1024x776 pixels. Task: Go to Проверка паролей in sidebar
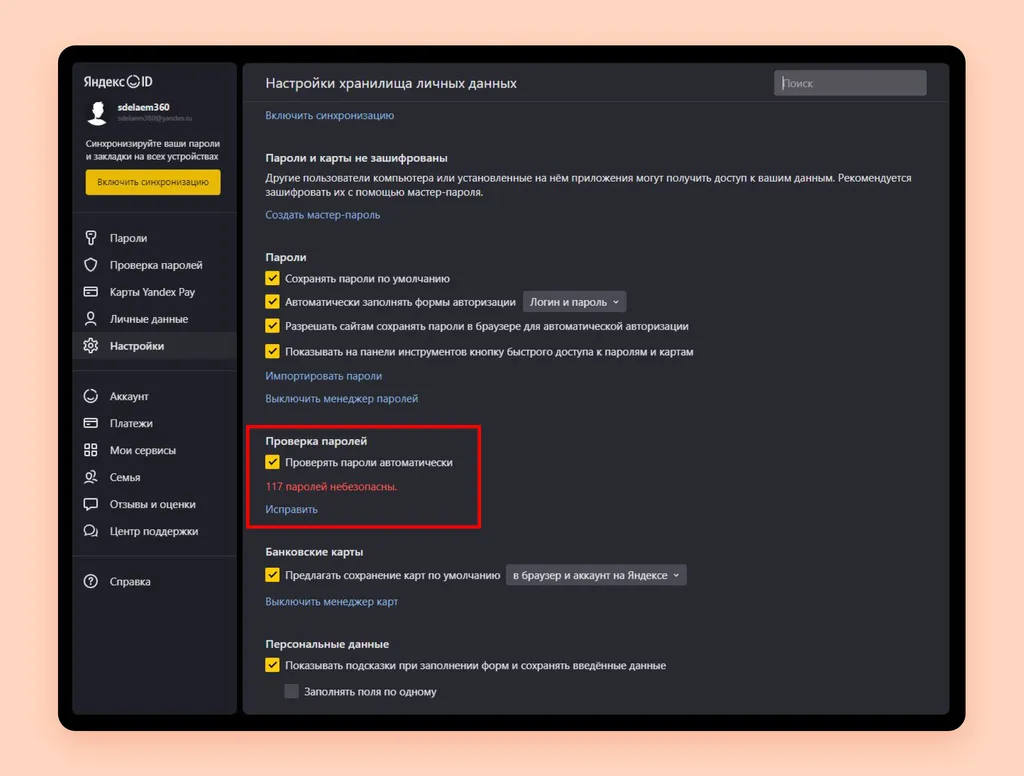(154, 265)
